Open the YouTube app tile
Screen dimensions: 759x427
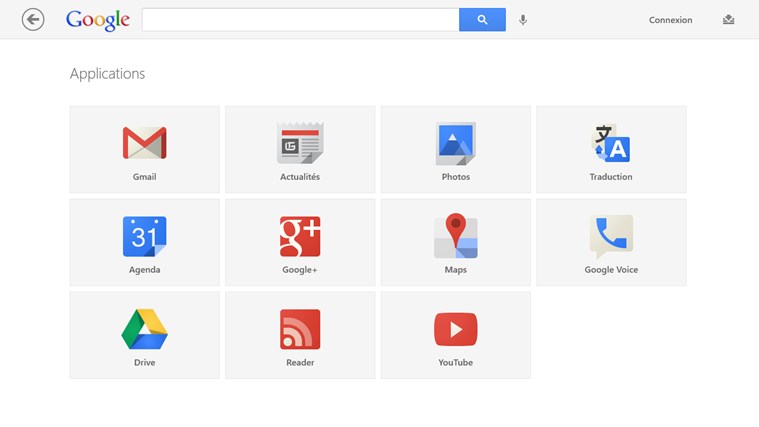pyautogui.click(x=455, y=335)
